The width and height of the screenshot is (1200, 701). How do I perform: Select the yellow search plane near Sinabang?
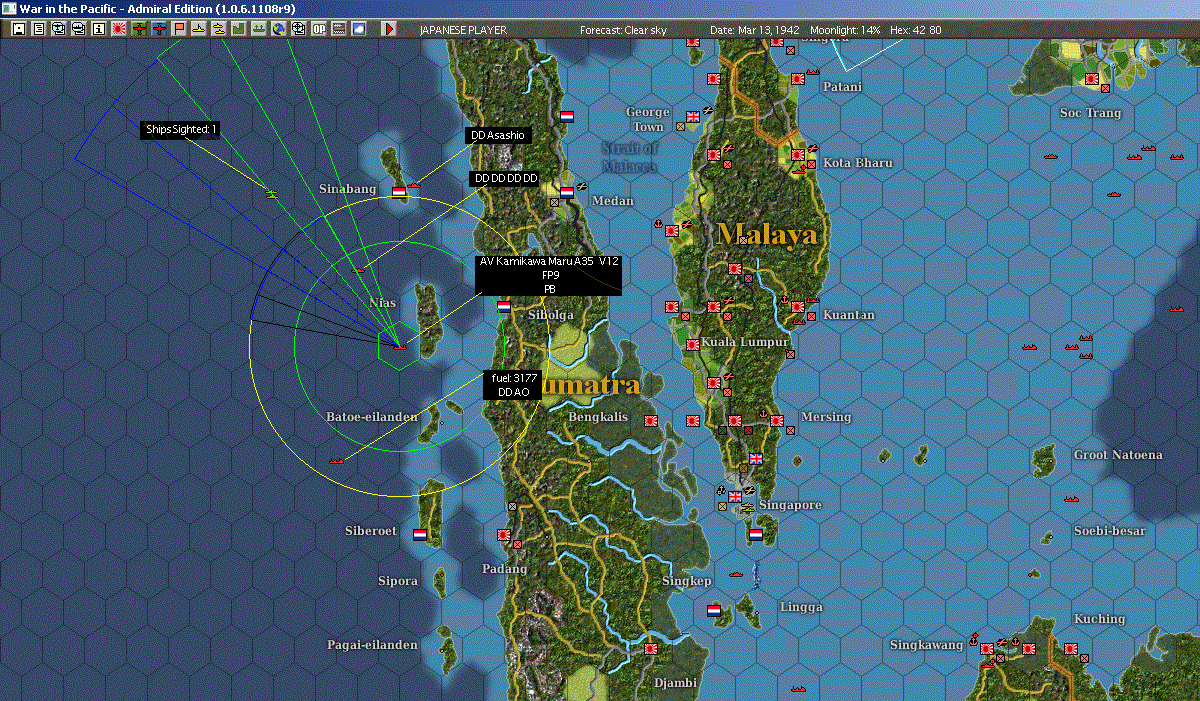point(271,192)
